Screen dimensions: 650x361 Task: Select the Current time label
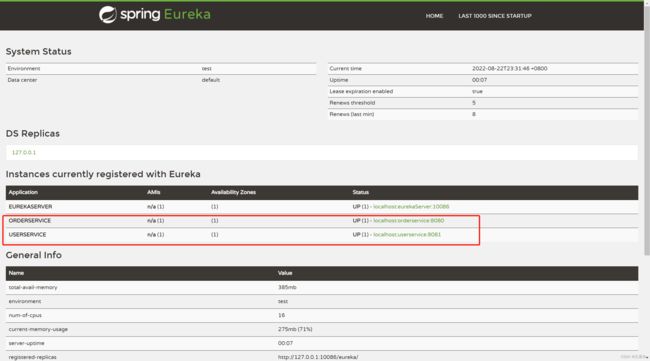click(345, 68)
